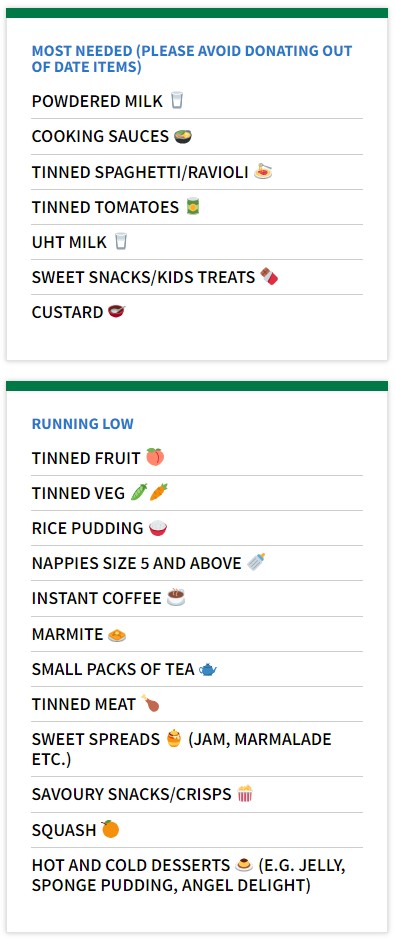The width and height of the screenshot is (395, 940).
Task: Select the Most Needed heading
Action: click(192, 59)
